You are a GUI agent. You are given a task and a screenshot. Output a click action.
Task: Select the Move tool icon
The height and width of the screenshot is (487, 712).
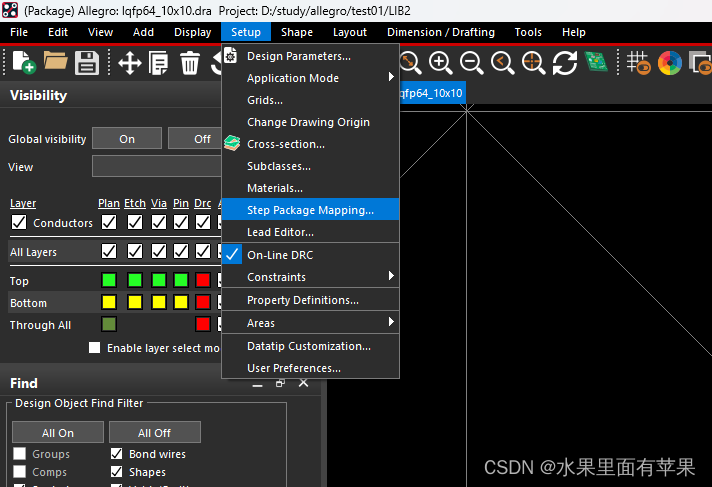(x=129, y=64)
